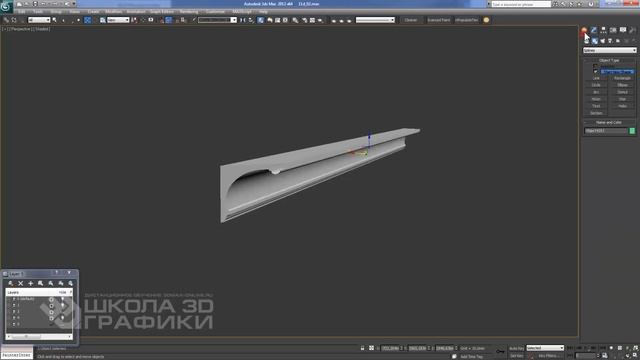The height and width of the screenshot is (360, 640).
Task: Click the Render Production teapot icon
Action: [320, 20]
